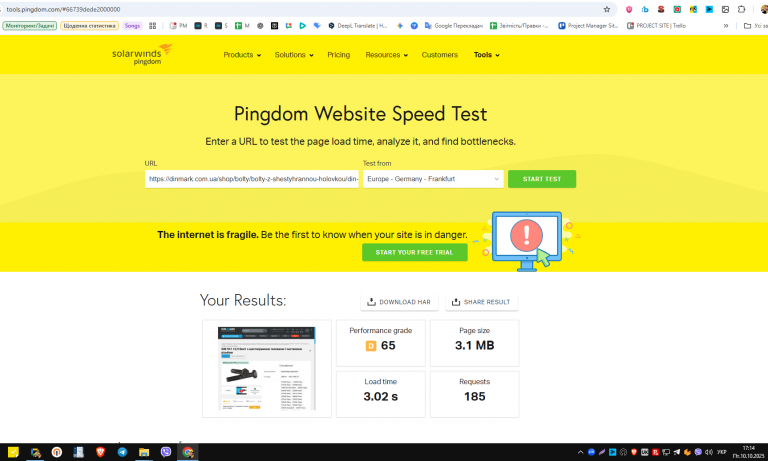Open the taskbar clock and date
The width and height of the screenshot is (768, 461).
[x=748, y=452]
